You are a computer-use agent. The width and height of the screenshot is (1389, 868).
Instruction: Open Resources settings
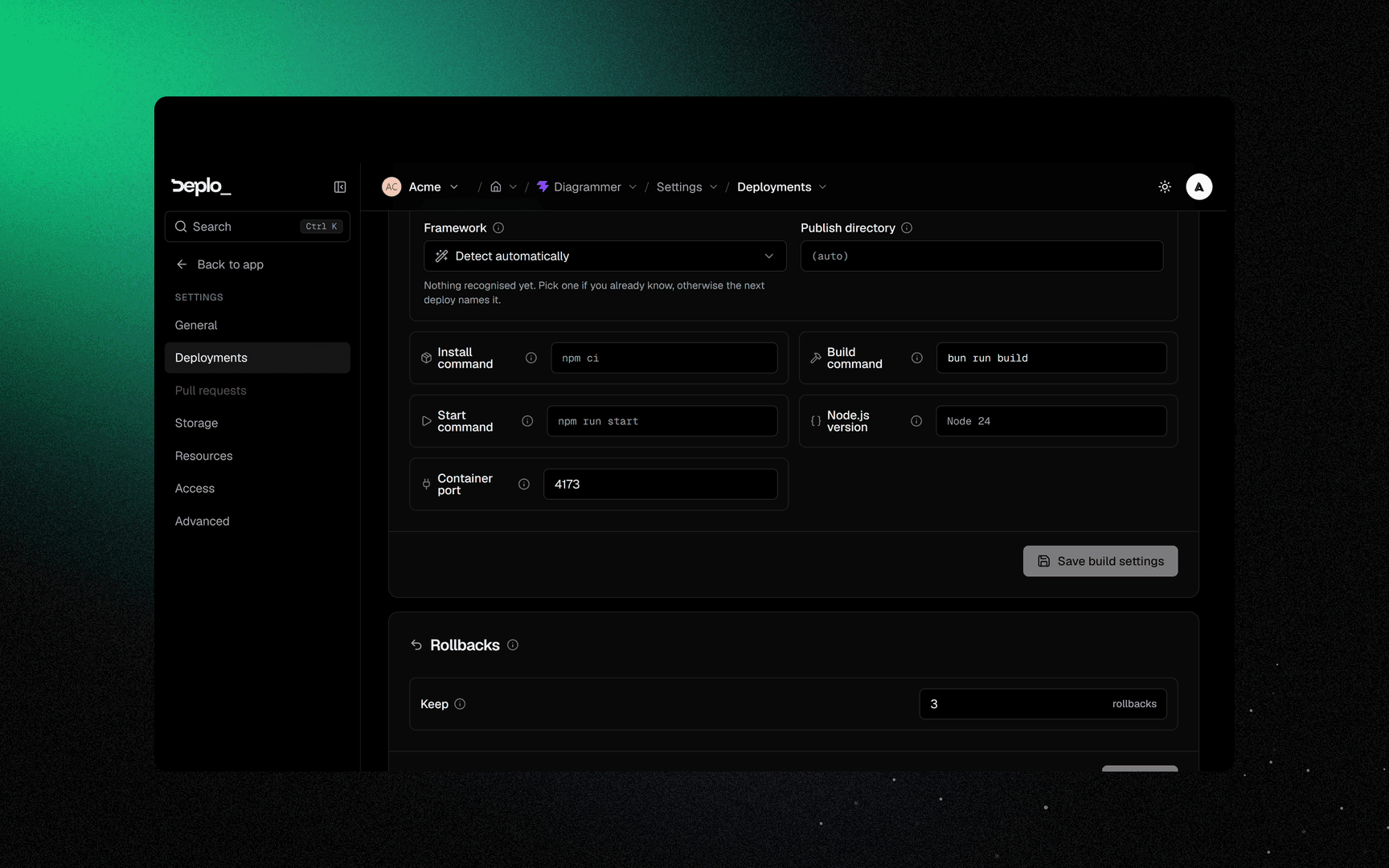point(257,456)
